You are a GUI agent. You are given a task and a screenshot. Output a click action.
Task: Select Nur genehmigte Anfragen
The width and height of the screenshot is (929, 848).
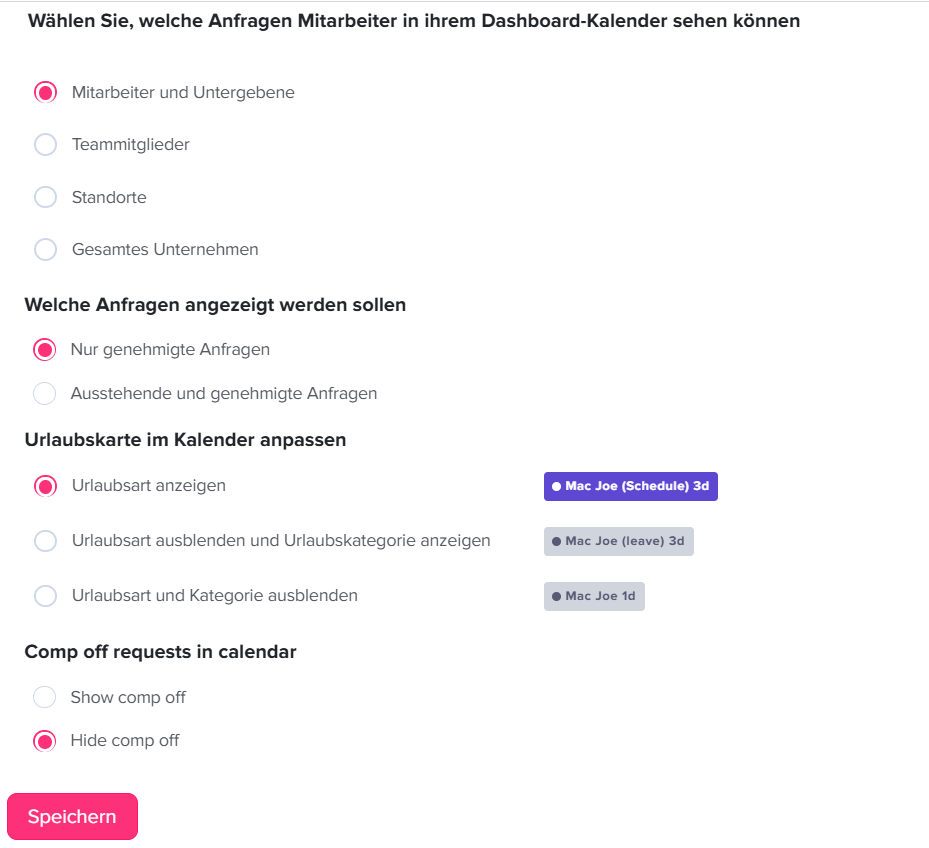(x=45, y=349)
